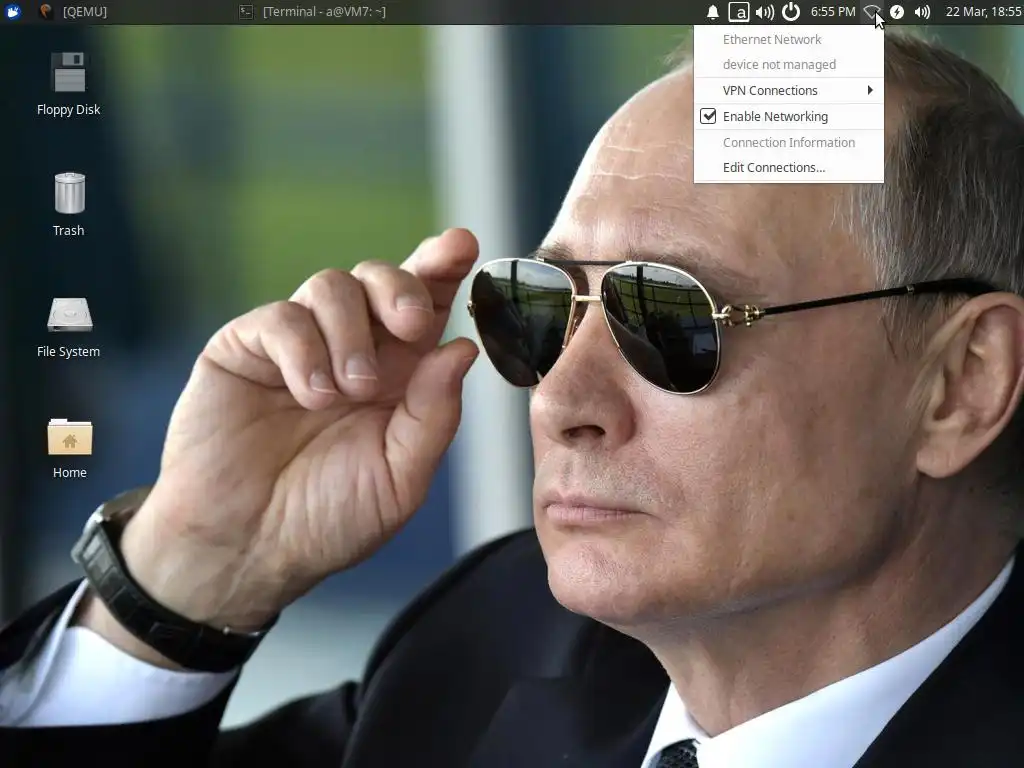Select the Home folder desktop icon
1024x768 pixels.
pos(69,448)
